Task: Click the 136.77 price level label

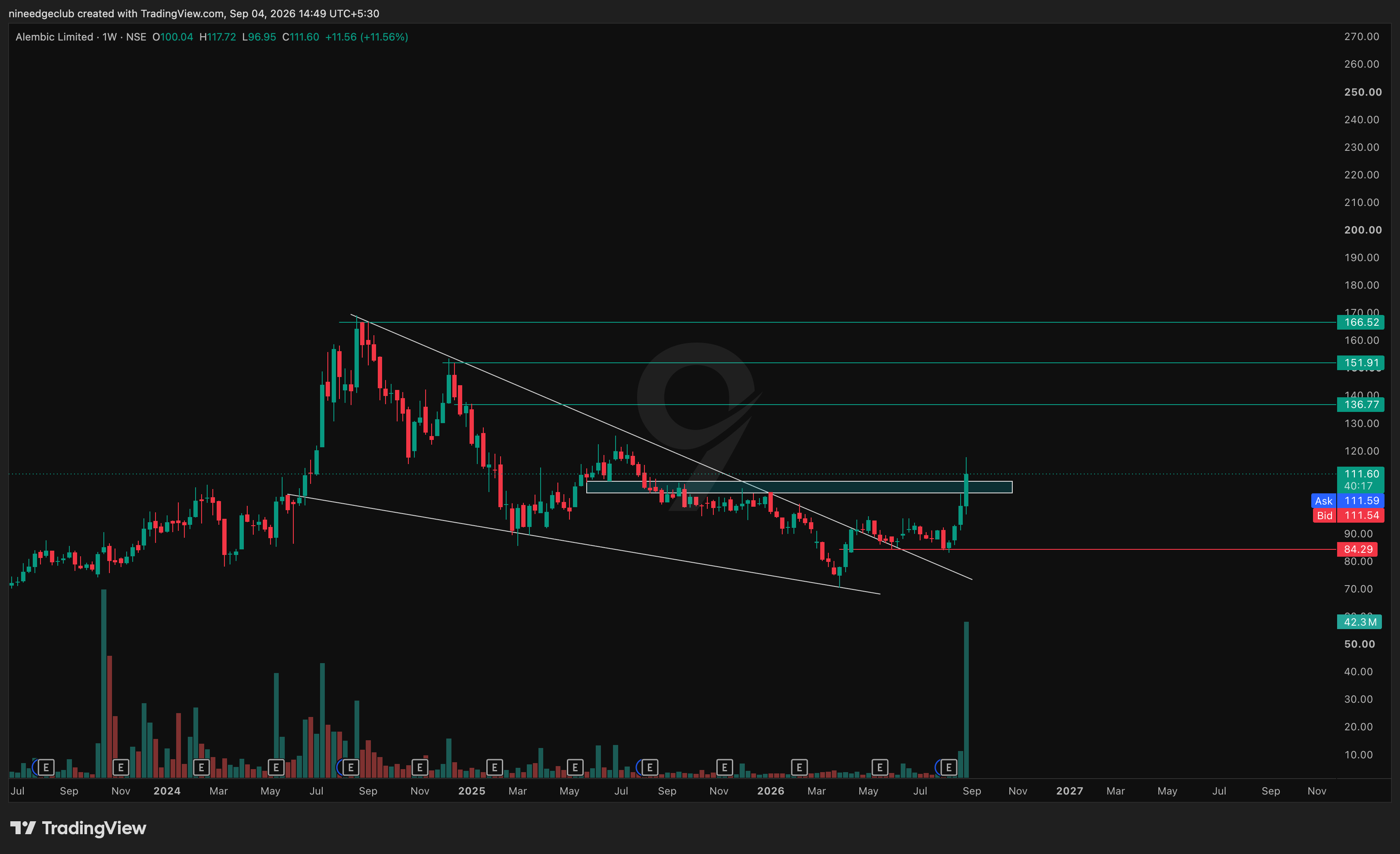Action: (x=1361, y=405)
